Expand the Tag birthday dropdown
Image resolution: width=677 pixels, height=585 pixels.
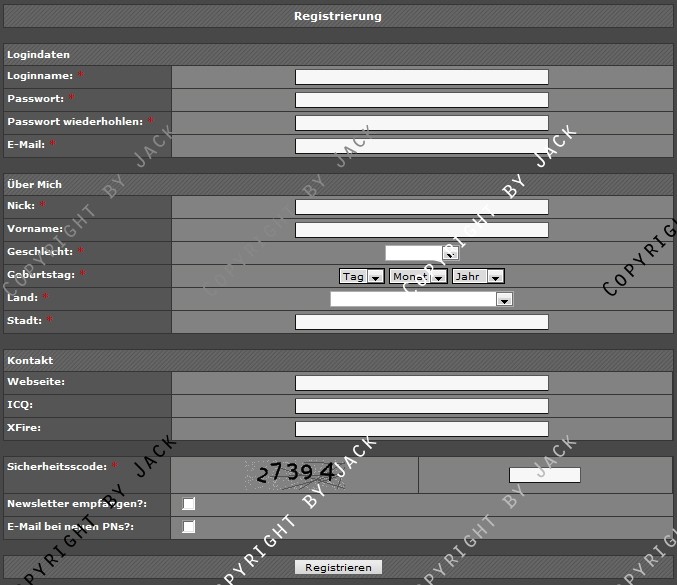(361, 276)
